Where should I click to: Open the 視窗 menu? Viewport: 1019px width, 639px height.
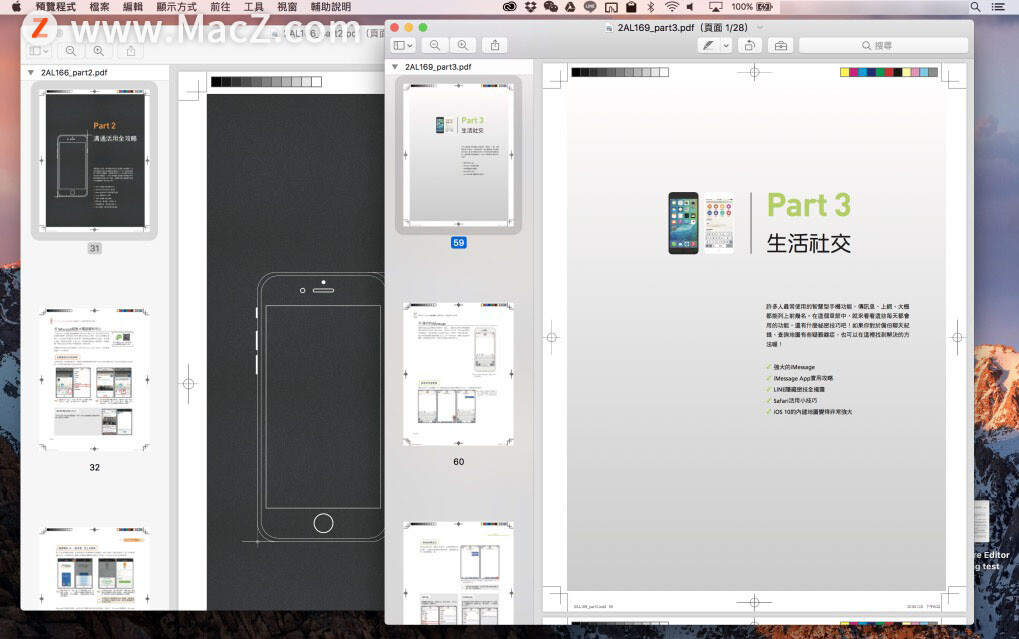pos(287,7)
